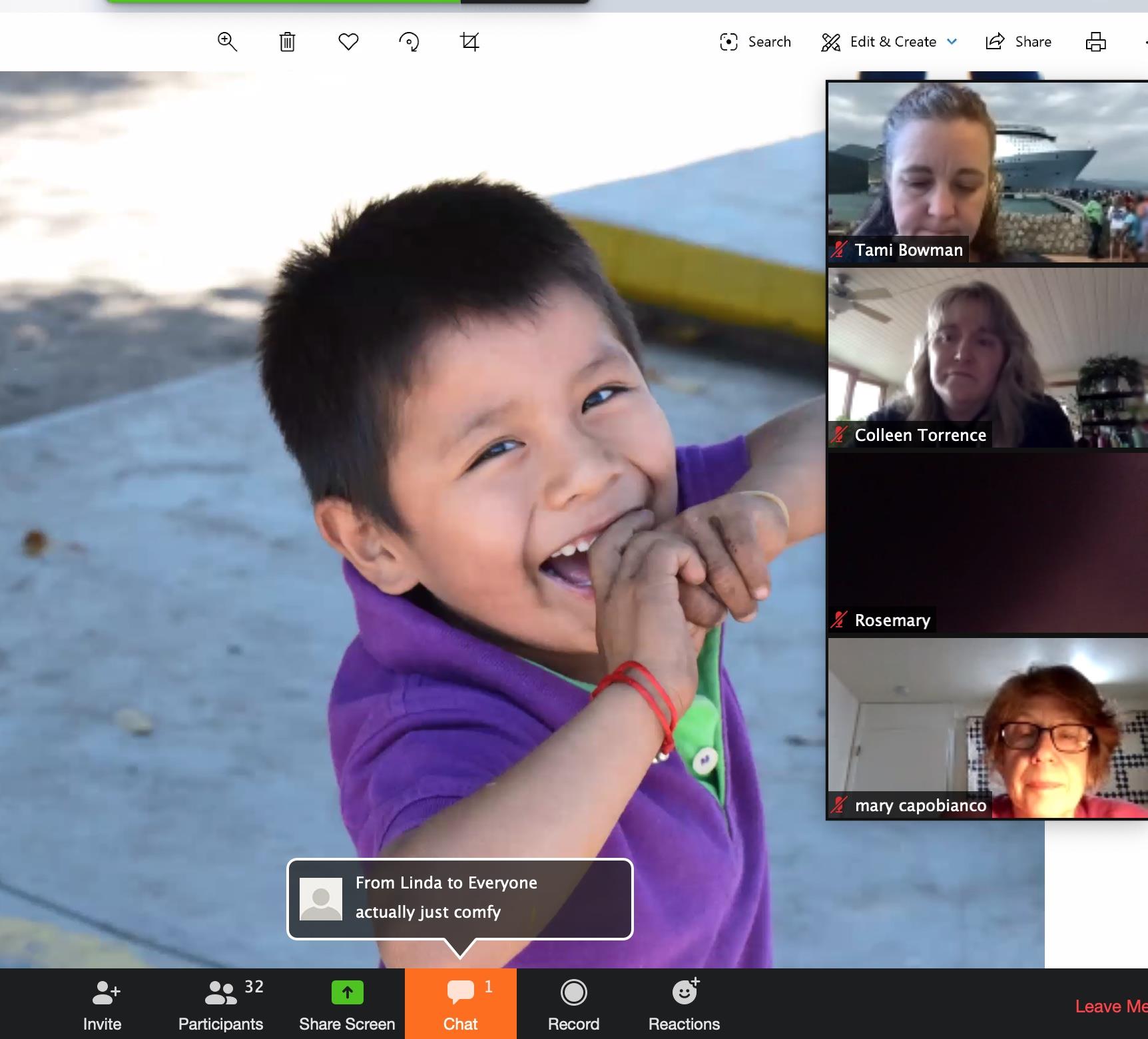Open the Invite participants option
The image size is (1148, 1039).
coord(103,1004)
